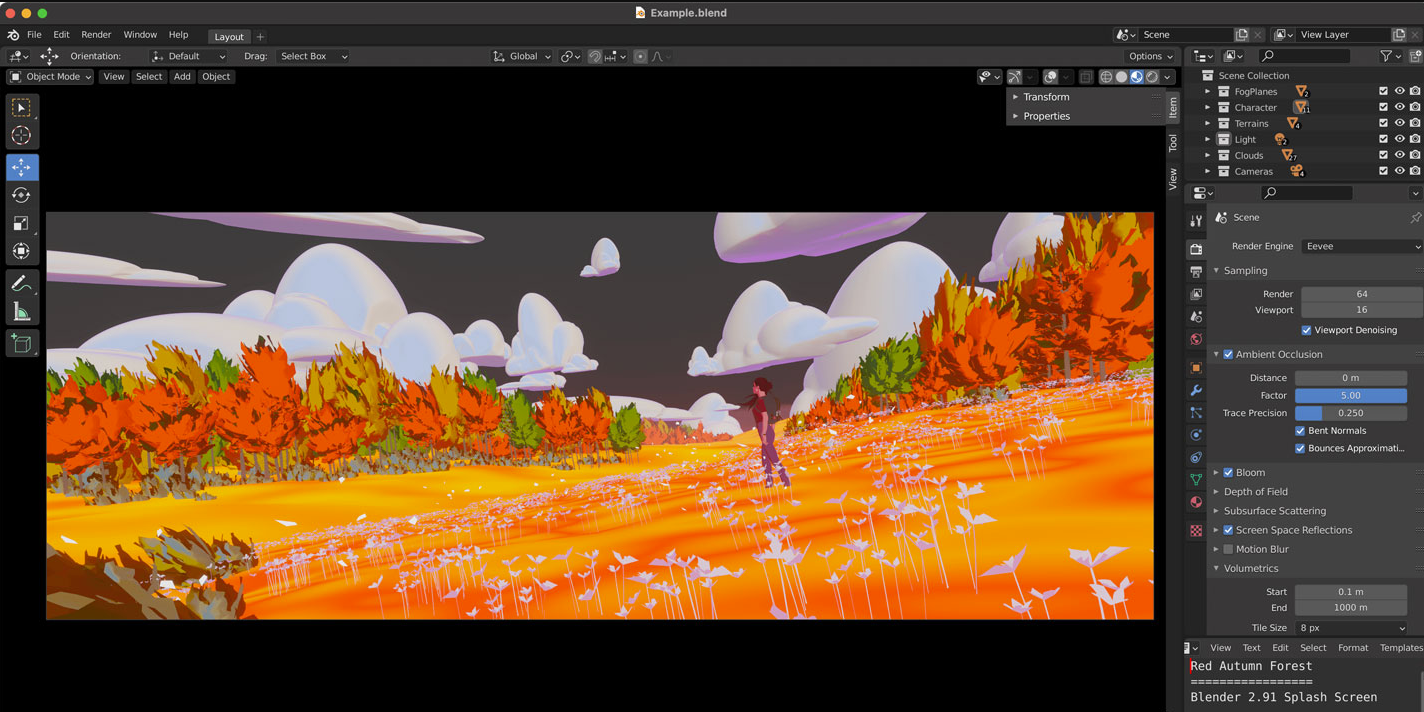The width and height of the screenshot is (1424, 712).
Task: Switch to the Tool tab in the sidebar
Action: click(x=1173, y=143)
